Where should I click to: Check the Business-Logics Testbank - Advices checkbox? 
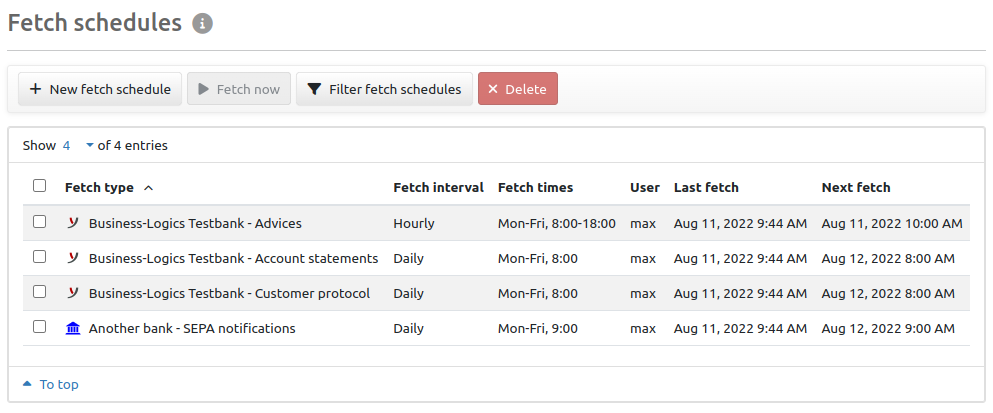coord(39,222)
